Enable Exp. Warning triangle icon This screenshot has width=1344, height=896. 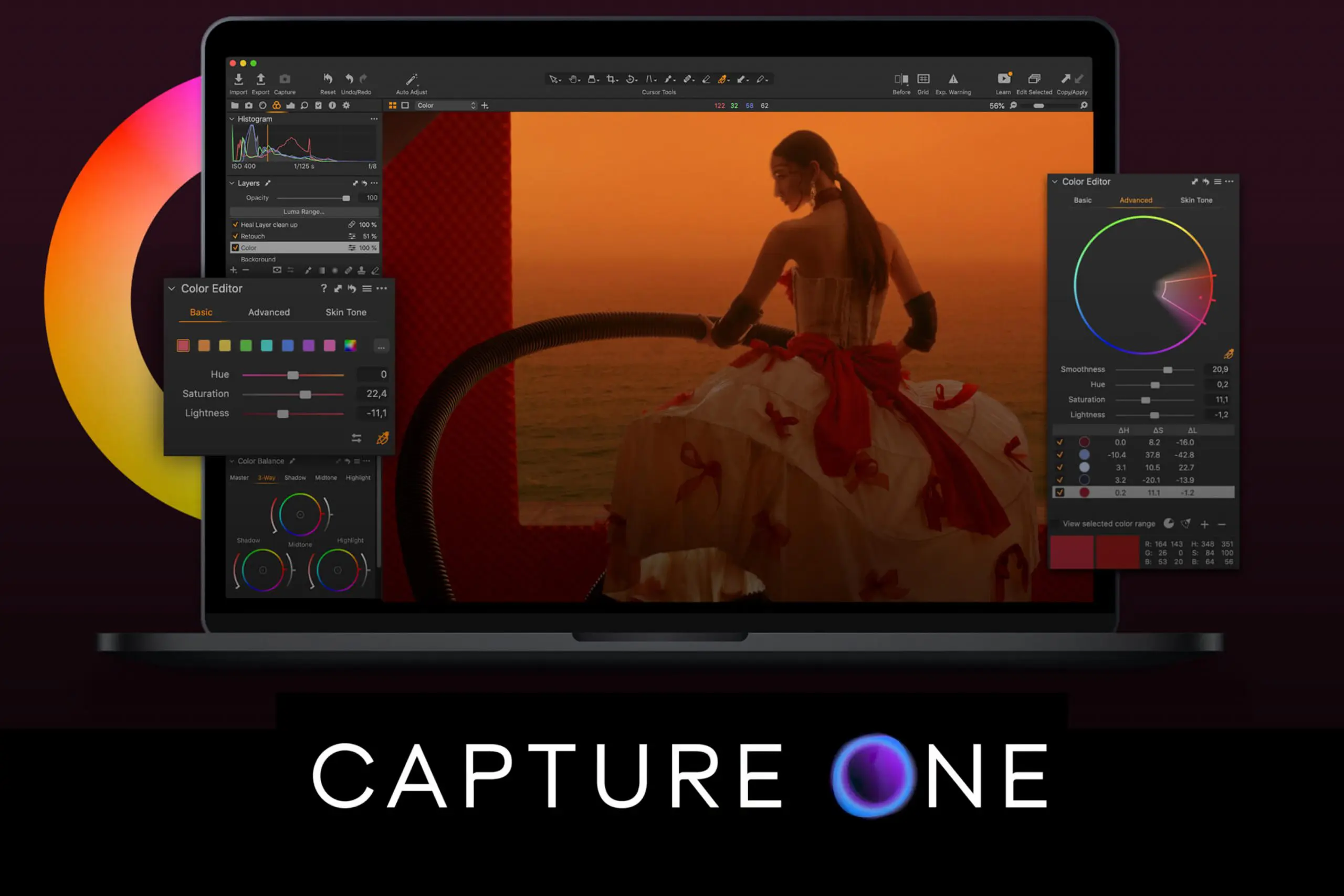(x=953, y=79)
